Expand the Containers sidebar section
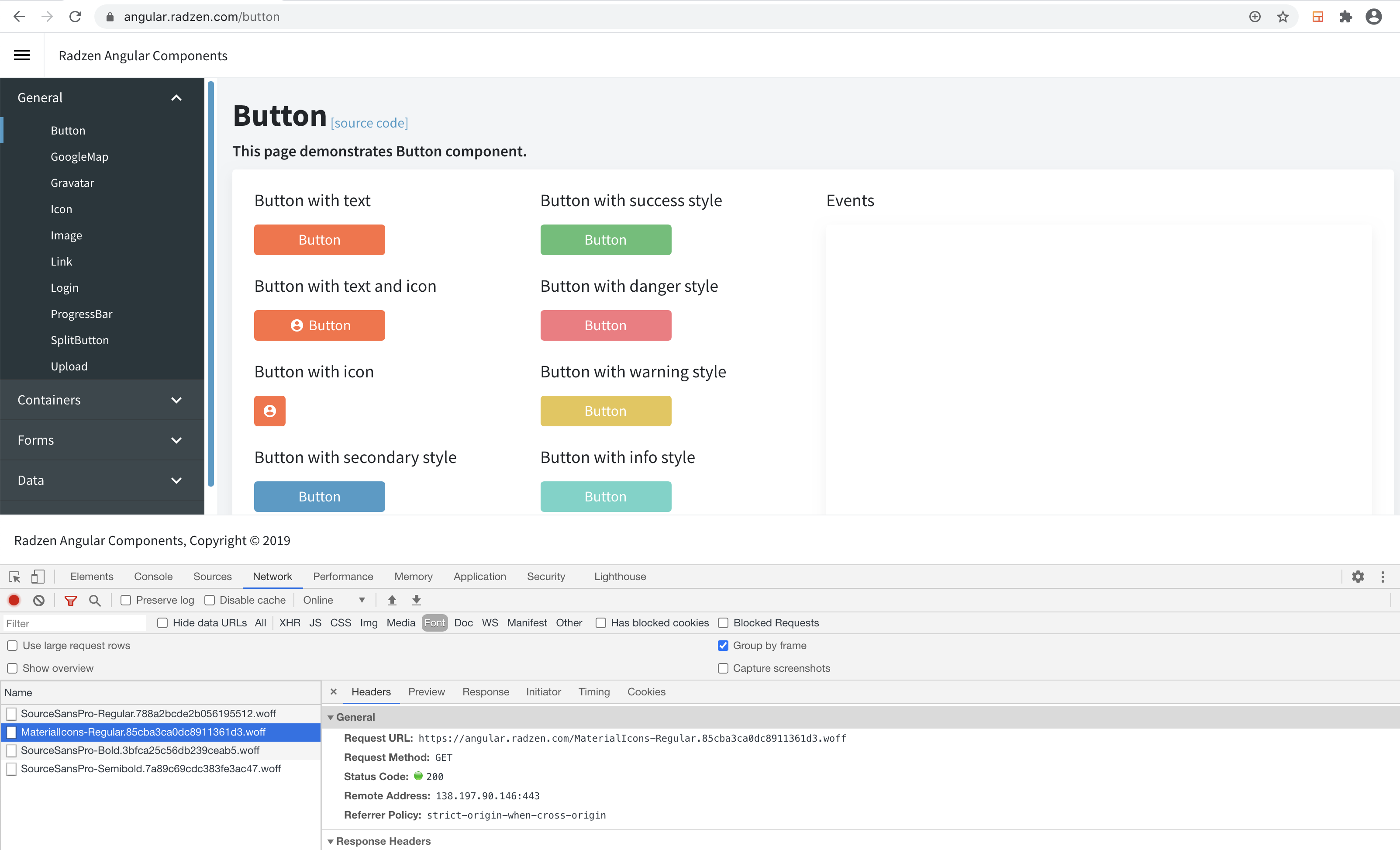 pos(102,400)
